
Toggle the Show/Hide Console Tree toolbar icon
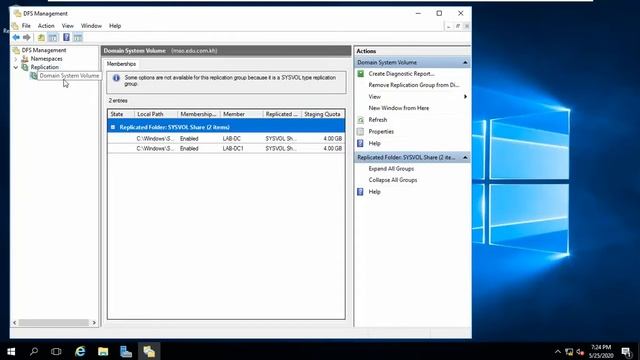tap(53, 38)
